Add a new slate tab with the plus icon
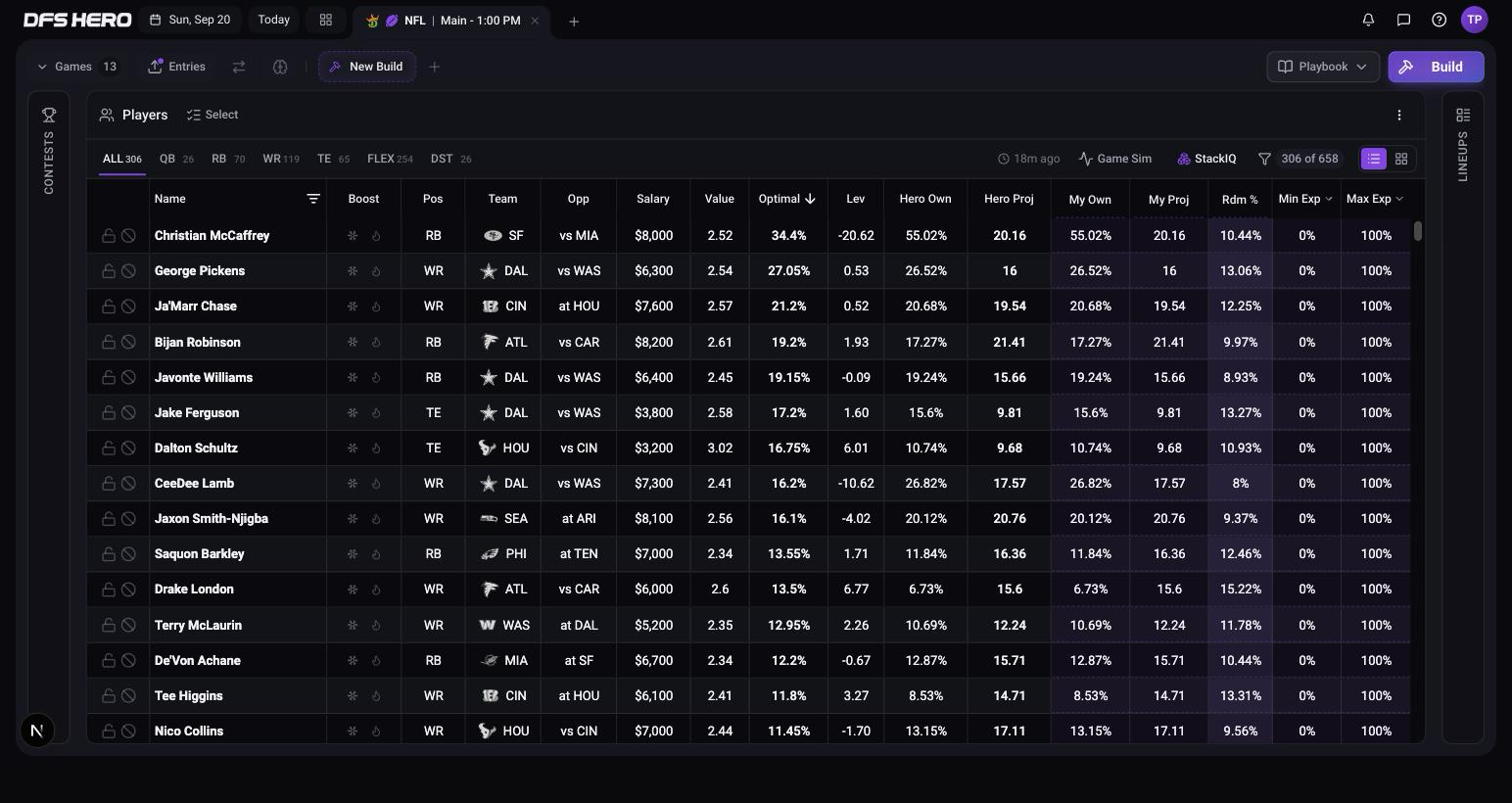Viewport: 1512px width, 803px height. [x=574, y=21]
